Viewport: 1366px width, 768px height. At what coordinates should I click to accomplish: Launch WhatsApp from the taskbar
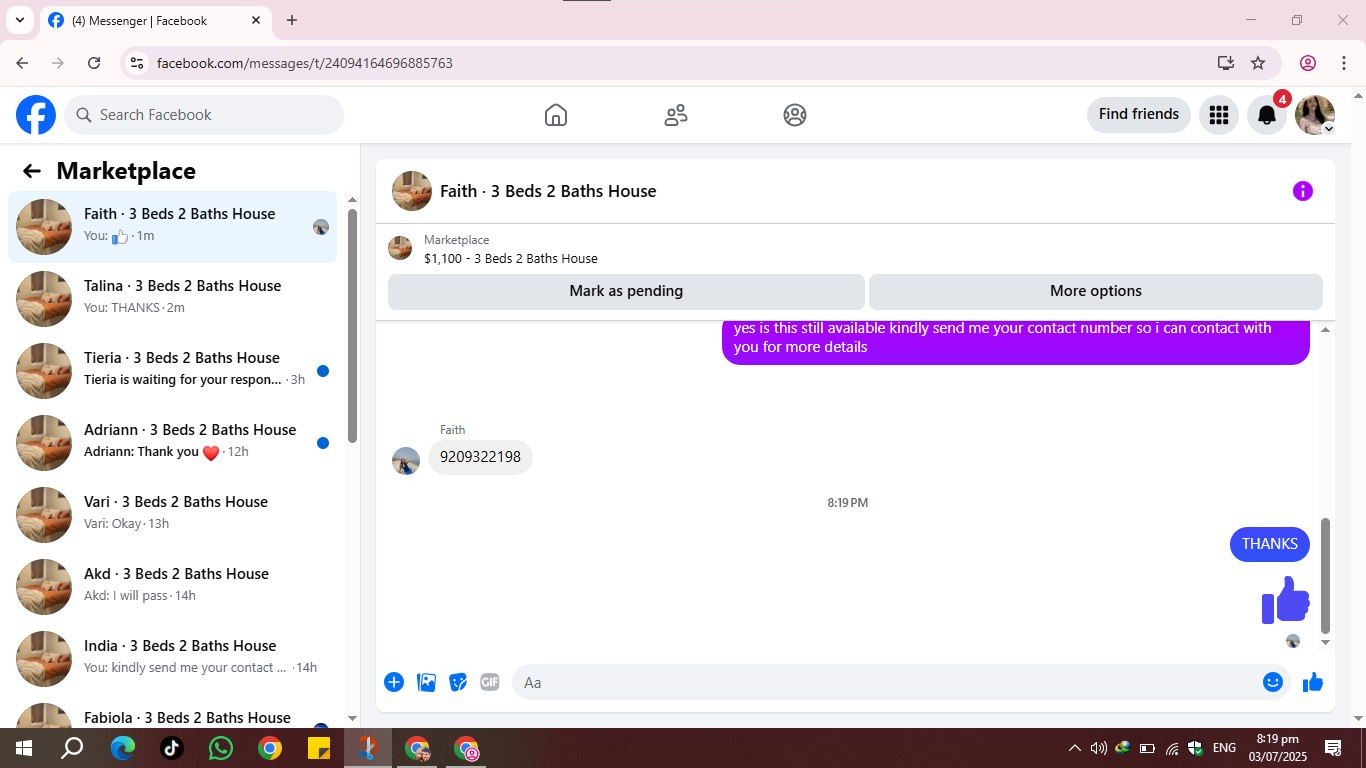point(220,748)
